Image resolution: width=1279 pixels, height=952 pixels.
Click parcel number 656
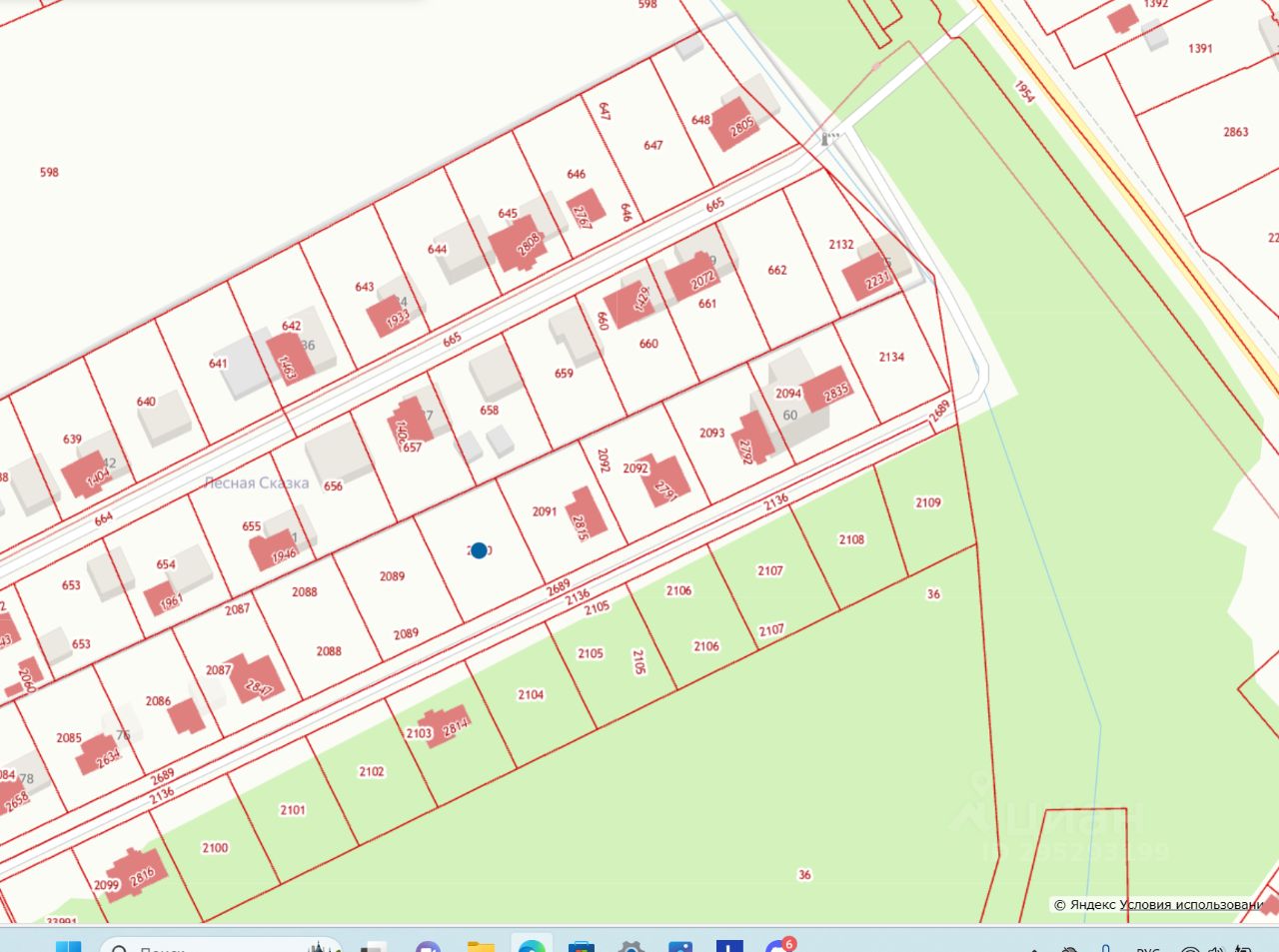tap(333, 486)
